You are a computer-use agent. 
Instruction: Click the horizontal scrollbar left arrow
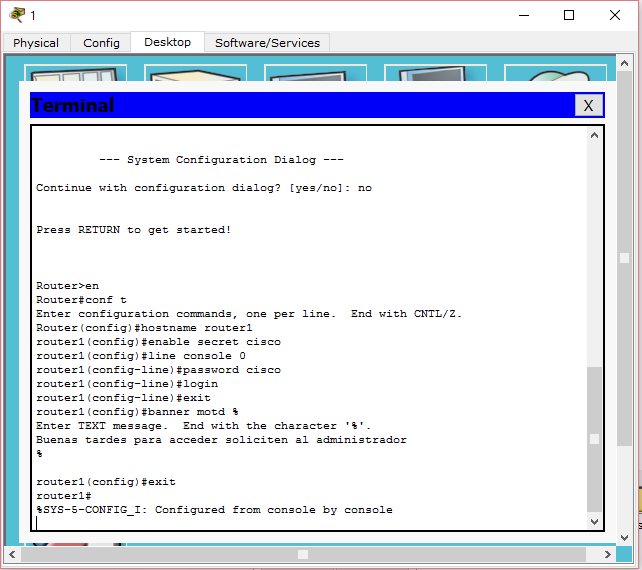tap(12, 554)
